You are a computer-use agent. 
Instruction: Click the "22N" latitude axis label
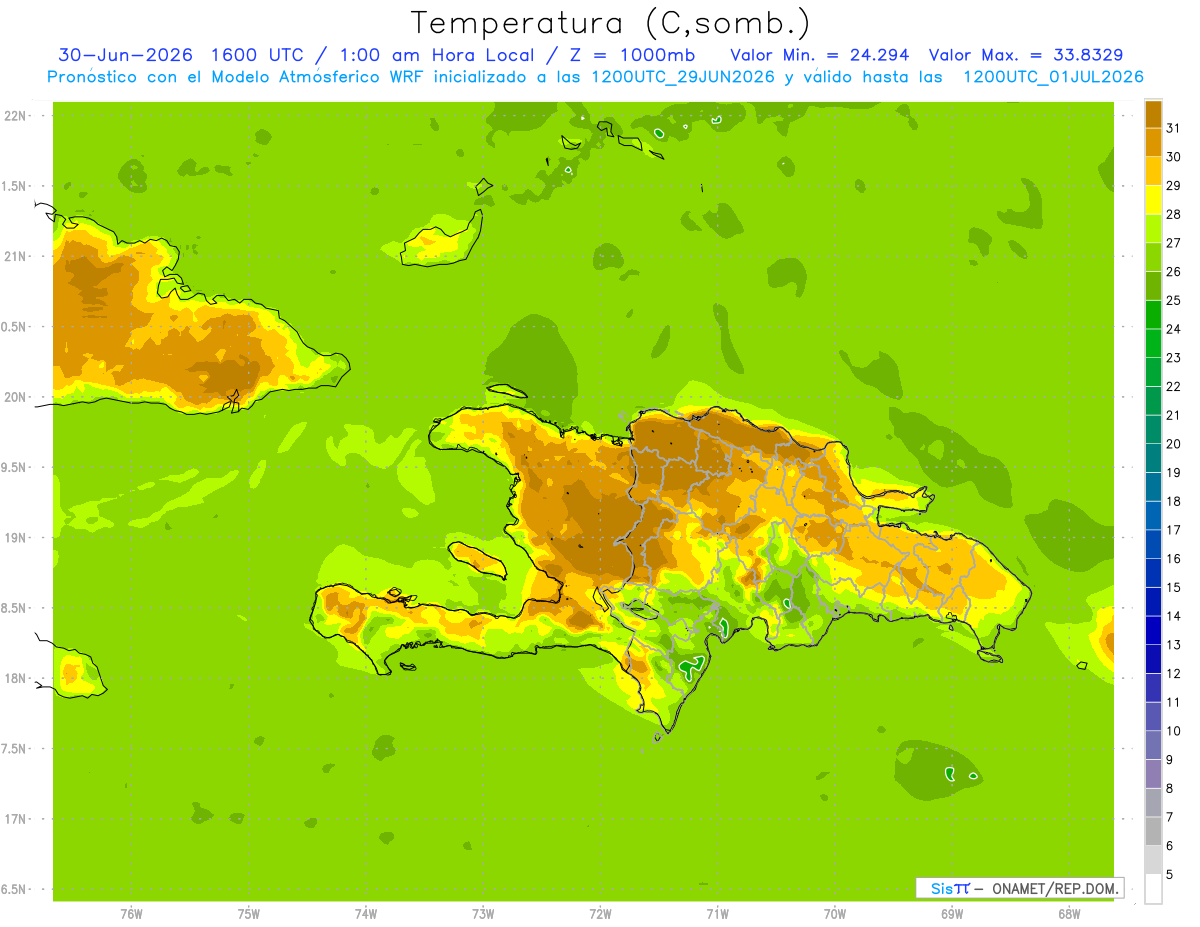(15, 116)
